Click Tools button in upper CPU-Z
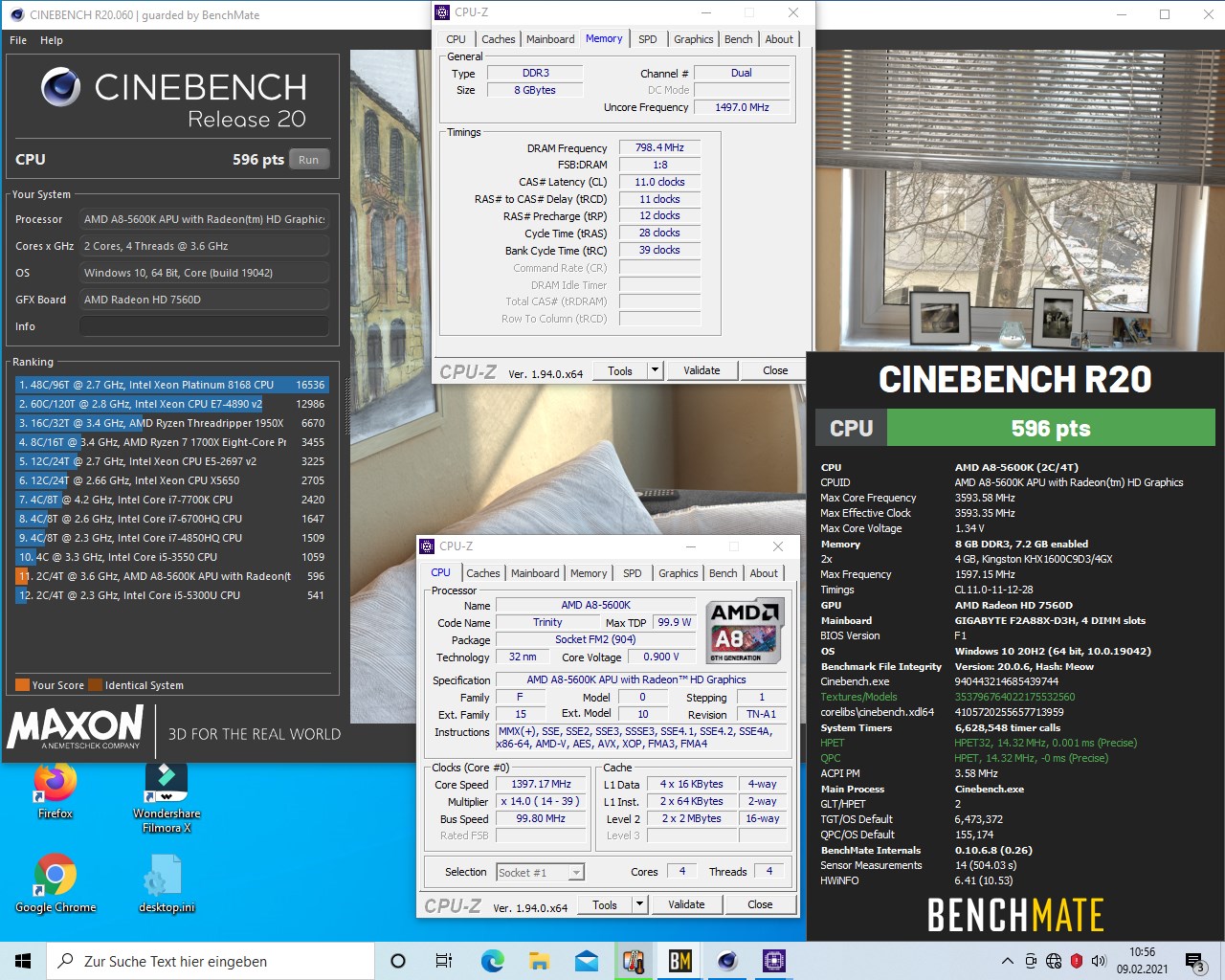 point(620,370)
